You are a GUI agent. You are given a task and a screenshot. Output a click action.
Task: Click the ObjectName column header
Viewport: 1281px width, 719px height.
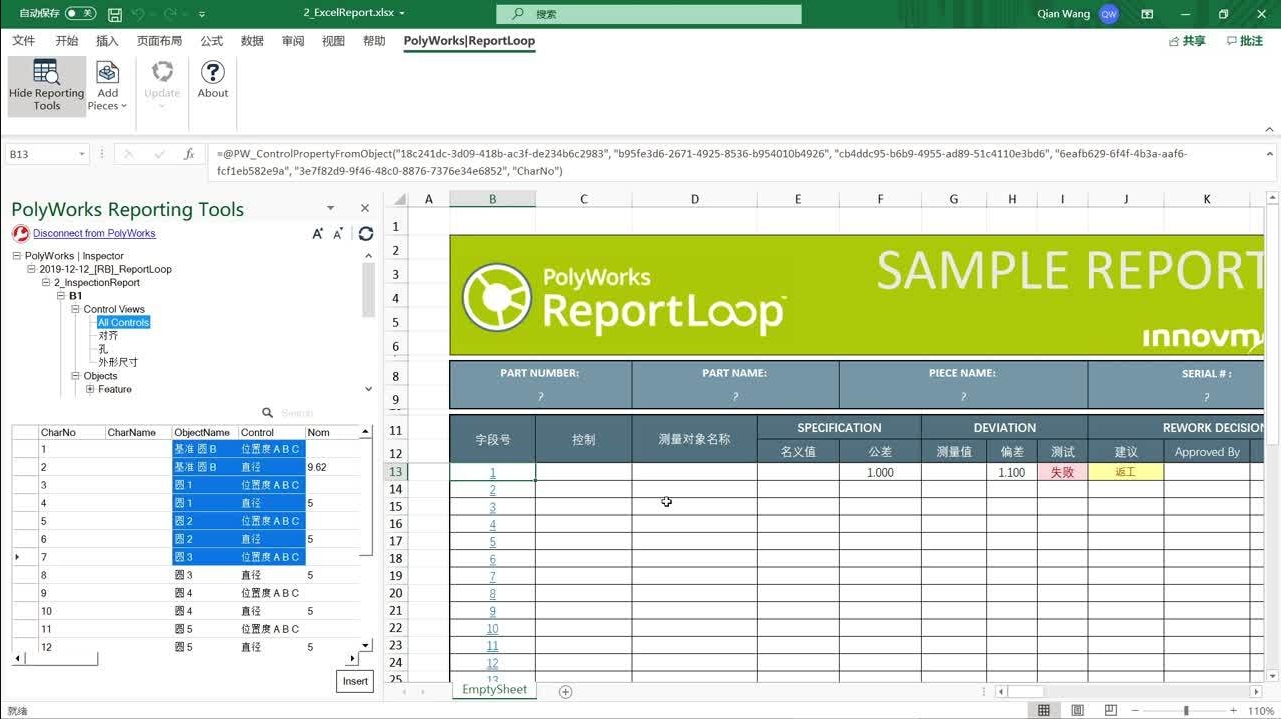pos(205,432)
